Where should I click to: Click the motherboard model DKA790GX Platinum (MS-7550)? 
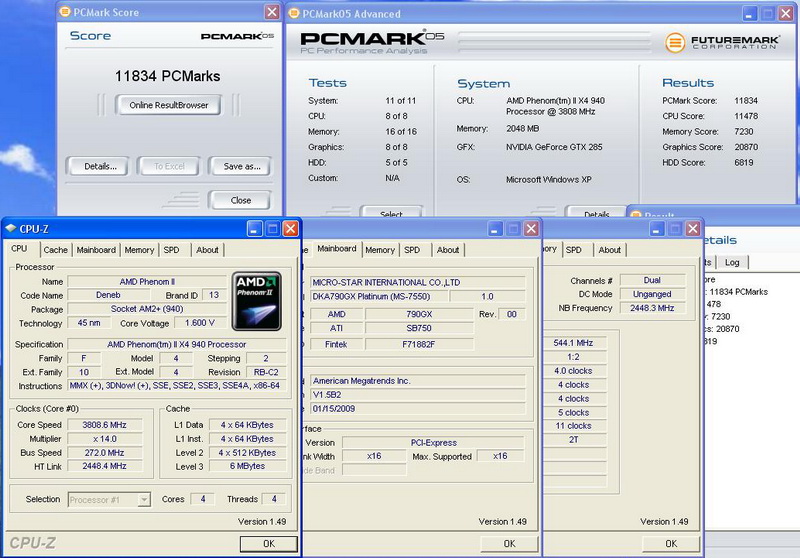pos(379,296)
